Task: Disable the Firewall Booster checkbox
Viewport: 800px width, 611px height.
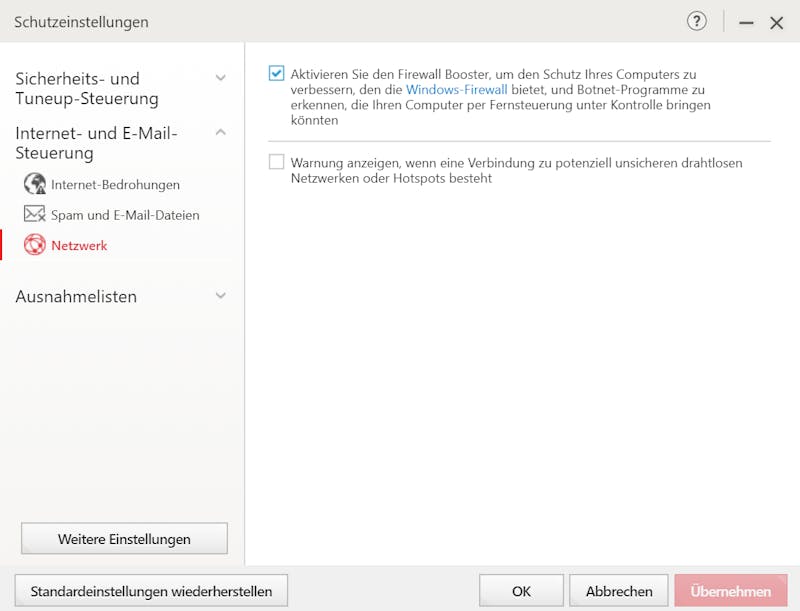Action: tap(277, 73)
